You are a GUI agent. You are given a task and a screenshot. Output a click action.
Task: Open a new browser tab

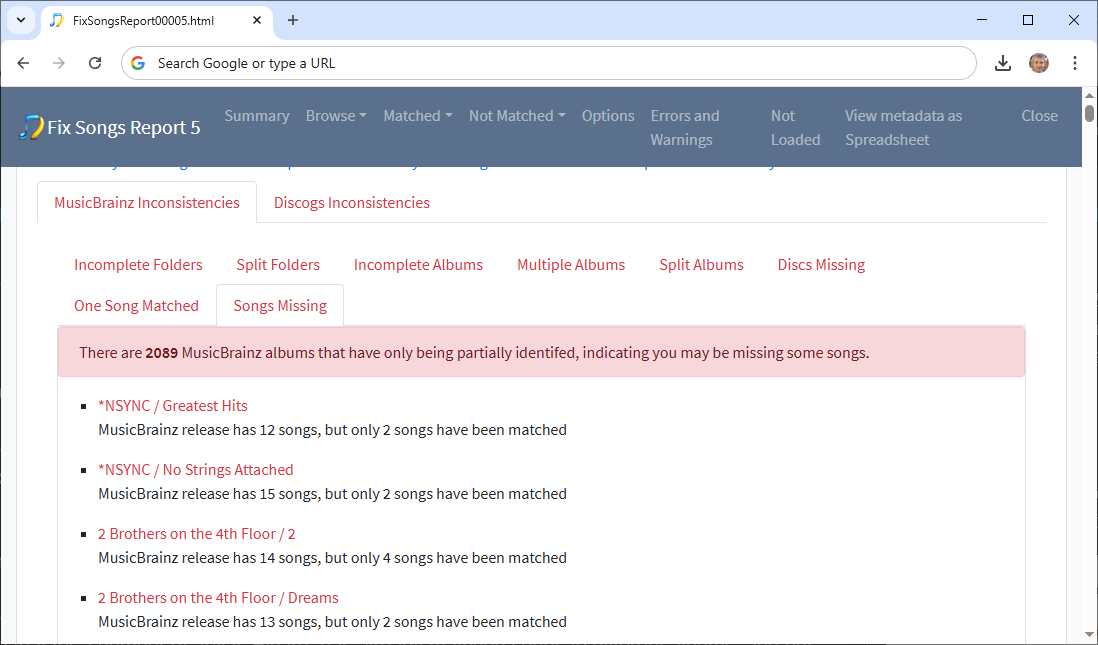pos(293,20)
